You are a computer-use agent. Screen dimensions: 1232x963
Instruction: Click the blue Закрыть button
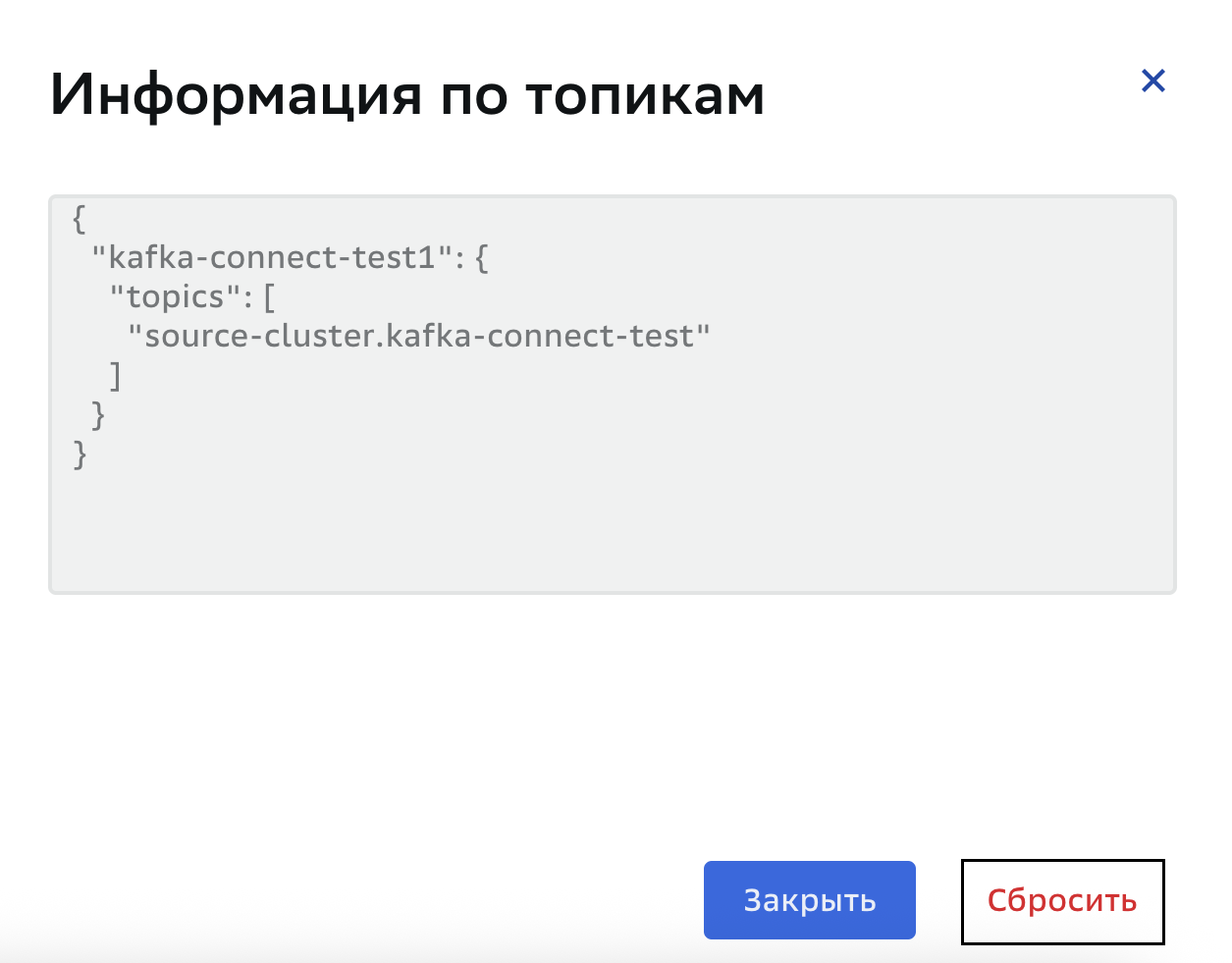(x=810, y=900)
